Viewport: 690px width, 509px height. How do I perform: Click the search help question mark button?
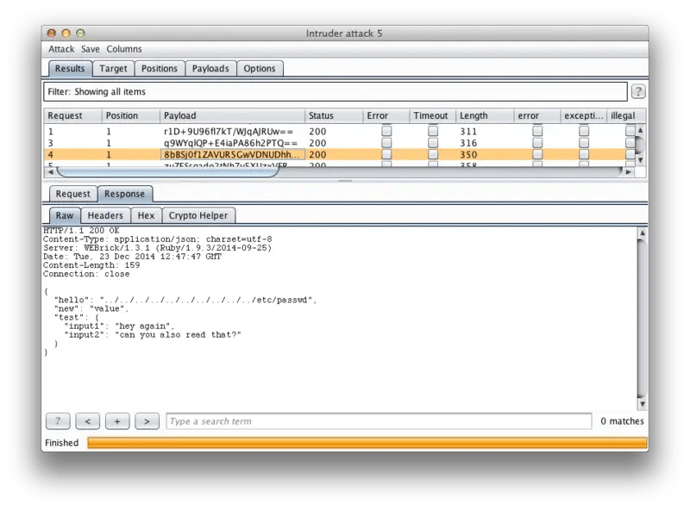pyautogui.click(x=58, y=421)
